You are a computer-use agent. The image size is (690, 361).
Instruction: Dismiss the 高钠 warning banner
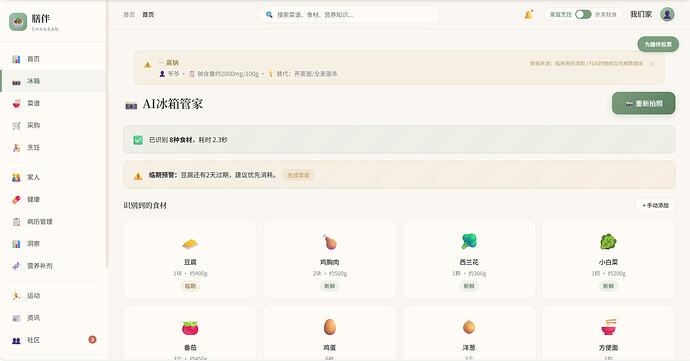click(x=652, y=64)
